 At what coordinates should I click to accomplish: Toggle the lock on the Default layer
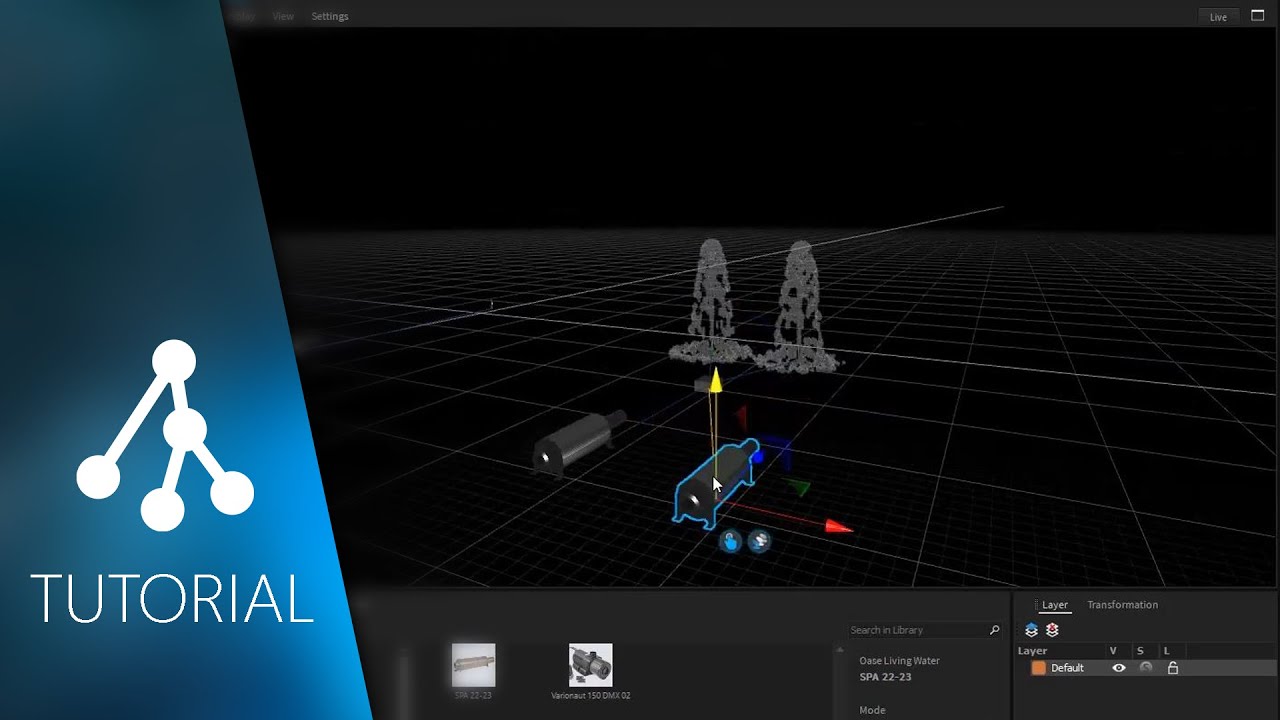[x=1173, y=668]
